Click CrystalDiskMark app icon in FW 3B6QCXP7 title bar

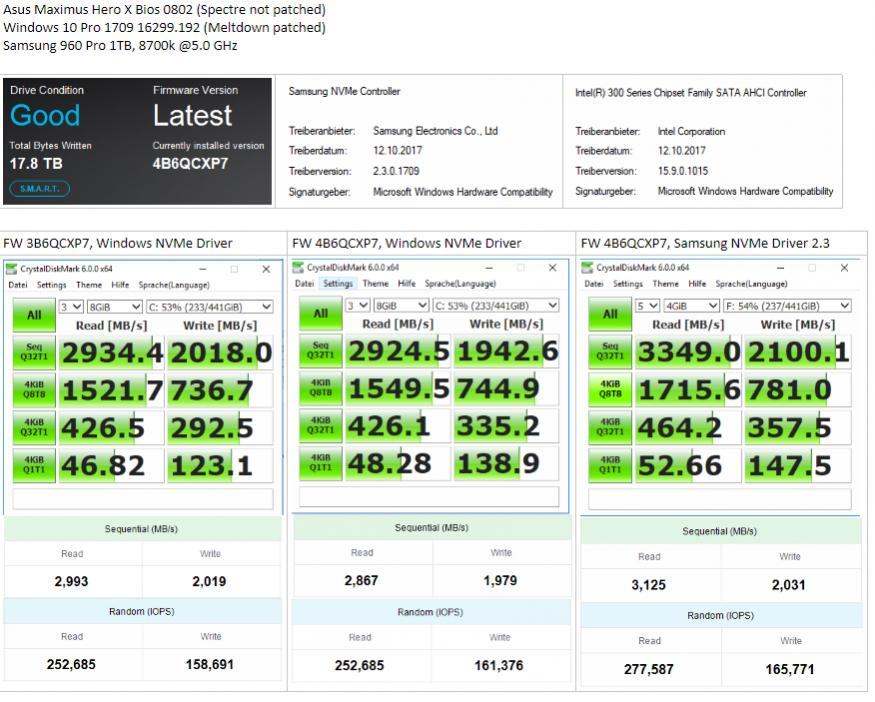pos(11,269)
